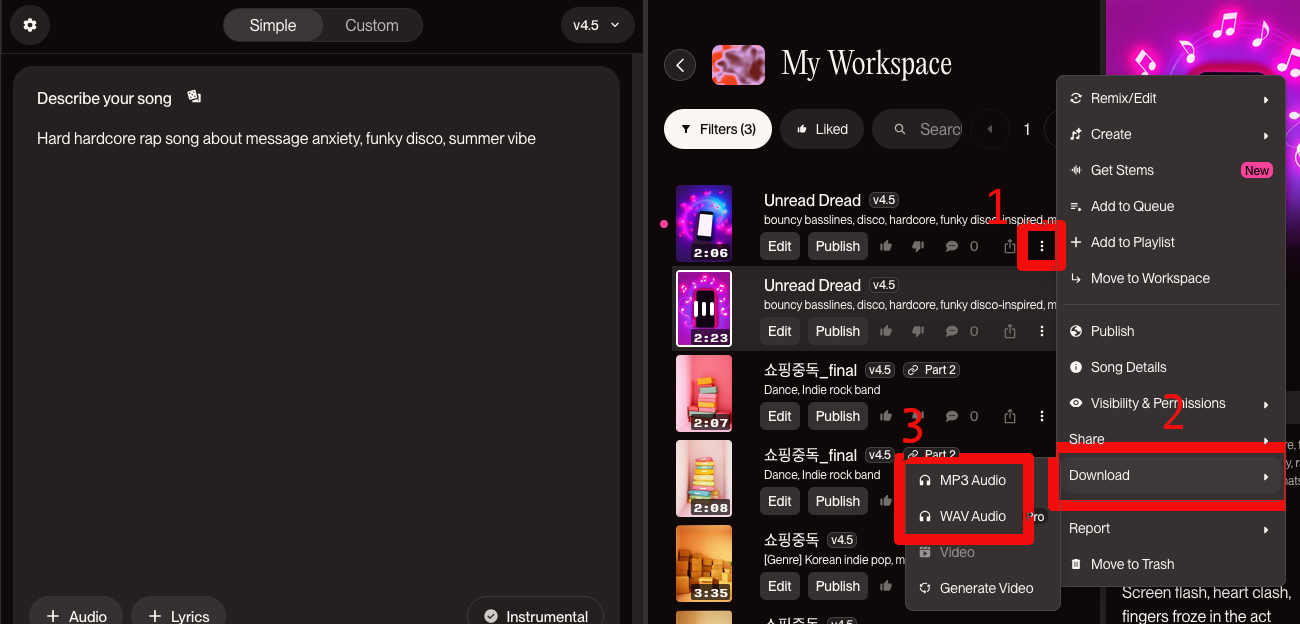1300x624 pixels.
Task: Edit the Unread Dread 2:23 song
Action: point(780,331)
